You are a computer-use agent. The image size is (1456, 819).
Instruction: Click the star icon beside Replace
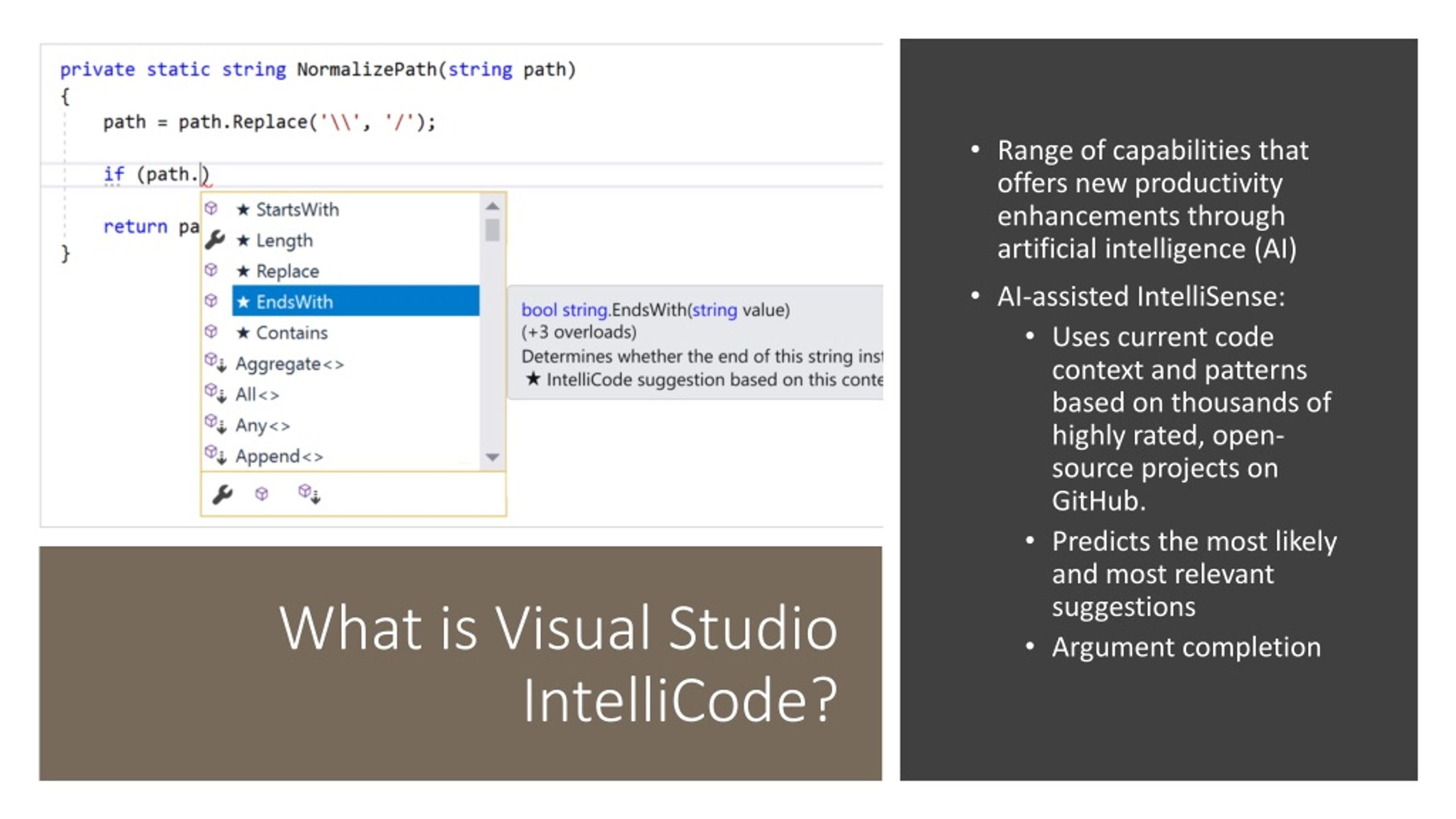[x=243, y=271]
